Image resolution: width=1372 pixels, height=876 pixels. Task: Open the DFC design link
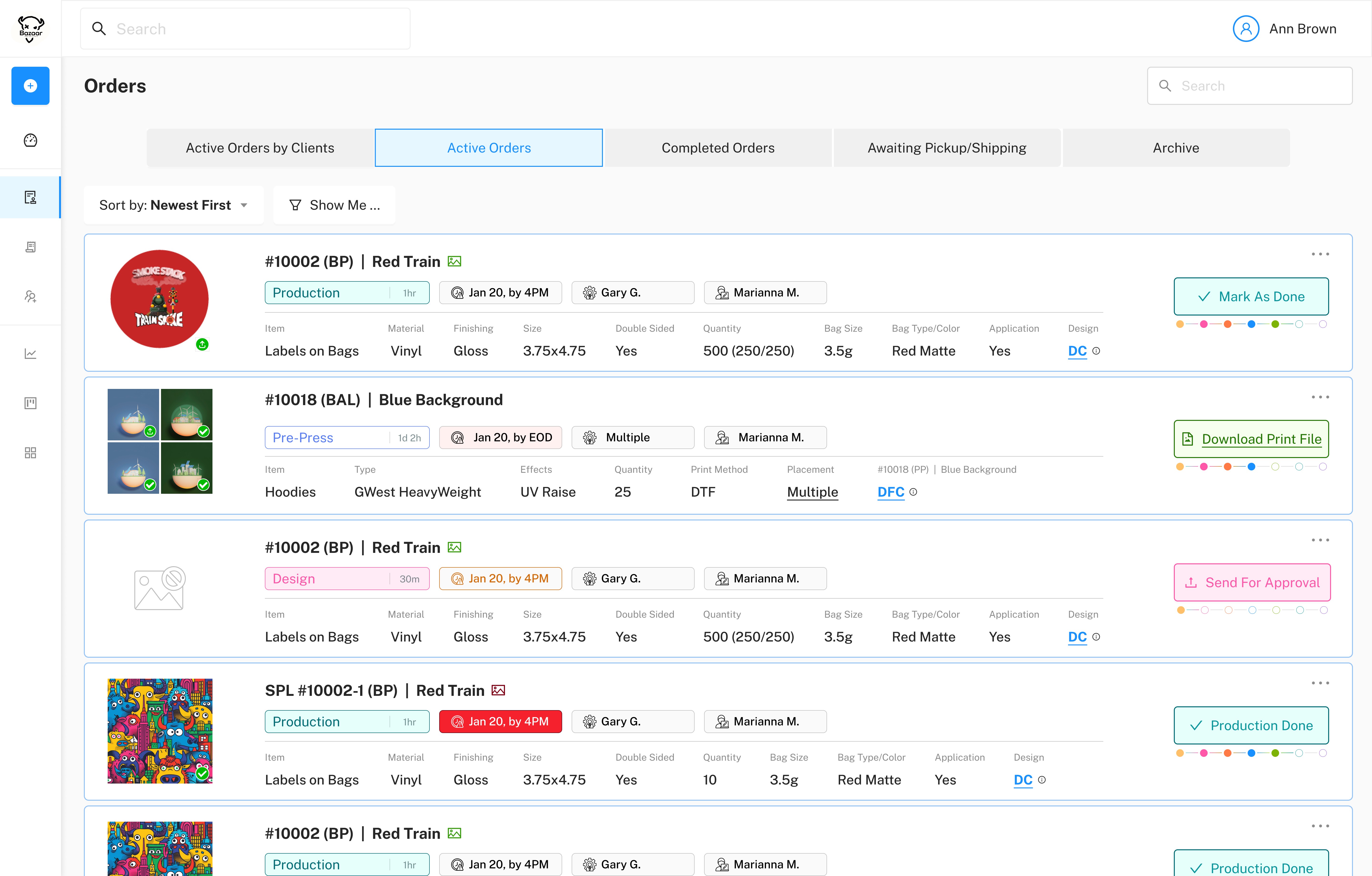pos(891,492)
